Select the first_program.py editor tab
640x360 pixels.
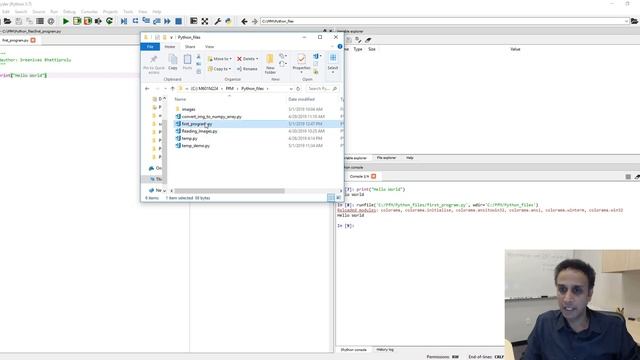tap(15, 40)
